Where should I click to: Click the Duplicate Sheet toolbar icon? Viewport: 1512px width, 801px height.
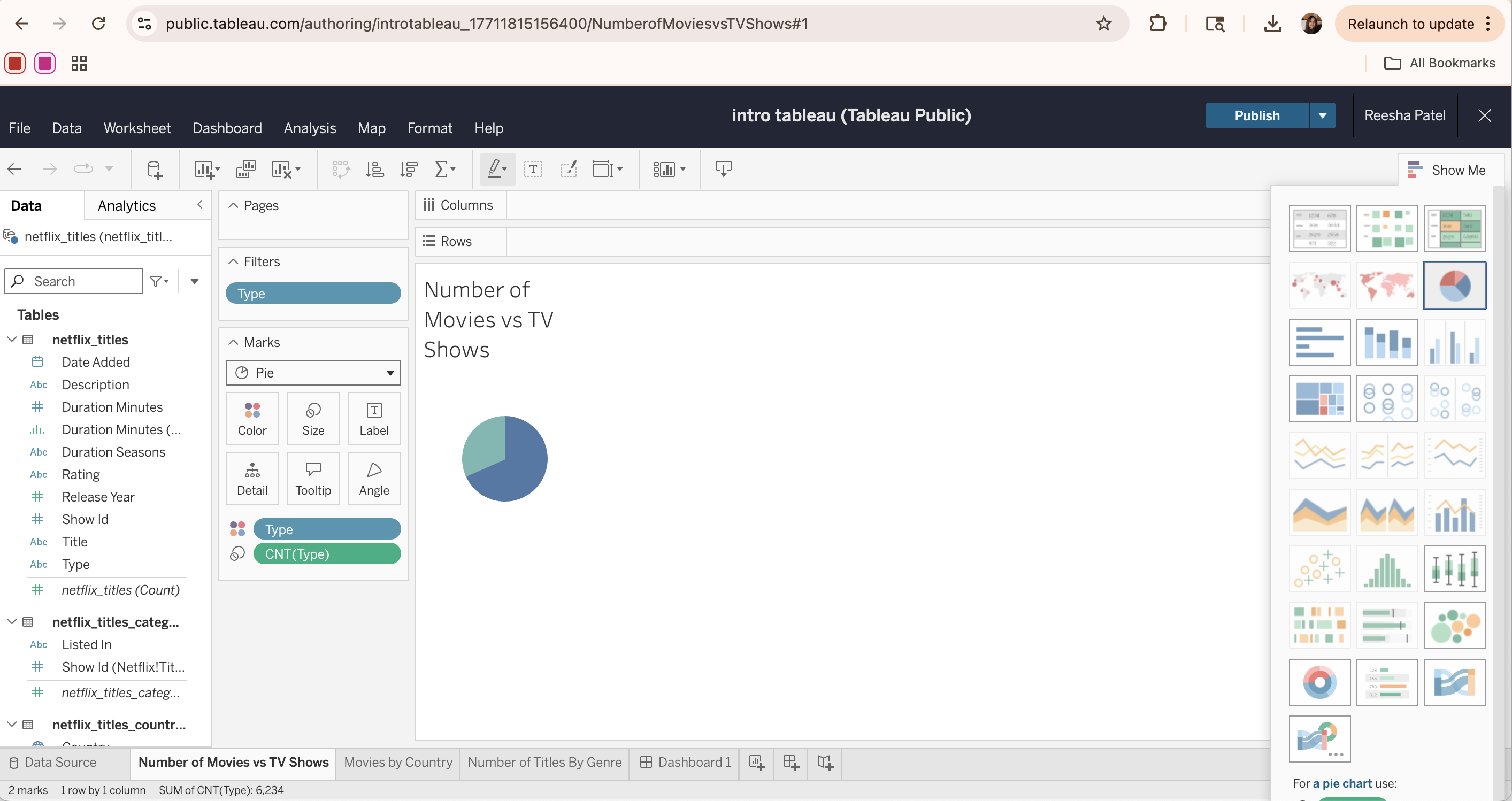pos(246,170)
